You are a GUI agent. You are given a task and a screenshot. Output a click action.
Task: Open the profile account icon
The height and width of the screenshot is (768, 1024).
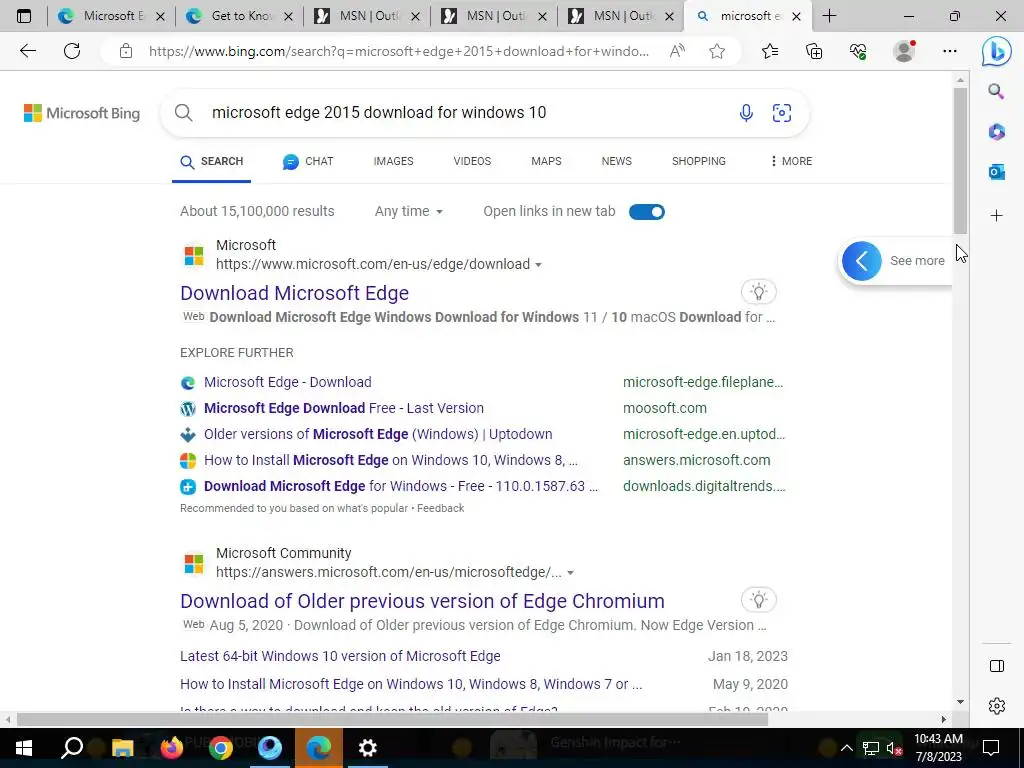[904, 51]
